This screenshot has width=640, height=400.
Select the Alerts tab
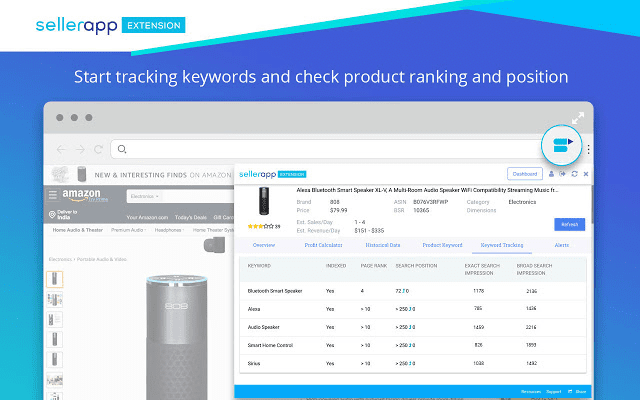click(561, 244)
